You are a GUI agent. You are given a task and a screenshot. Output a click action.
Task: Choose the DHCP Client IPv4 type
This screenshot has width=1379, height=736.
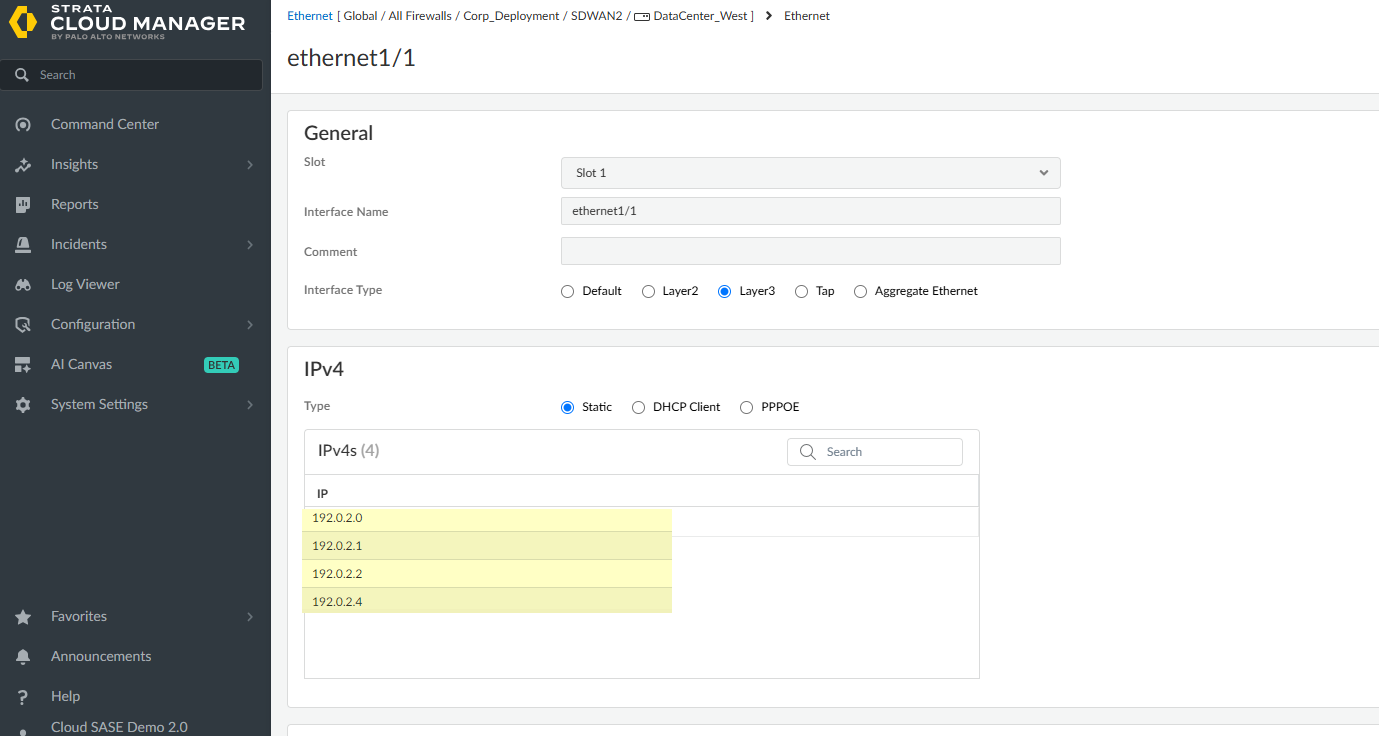[x=639, y=408]
